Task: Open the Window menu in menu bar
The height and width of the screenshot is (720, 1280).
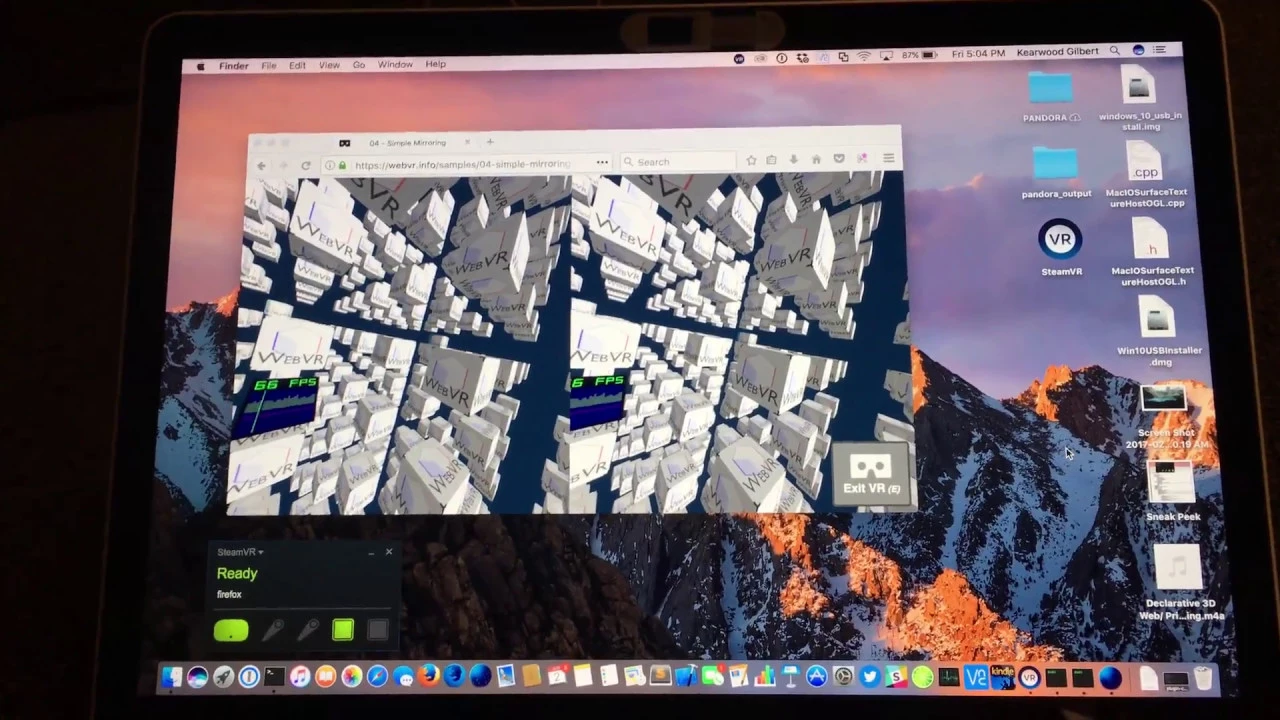Action: coord(395,64)
